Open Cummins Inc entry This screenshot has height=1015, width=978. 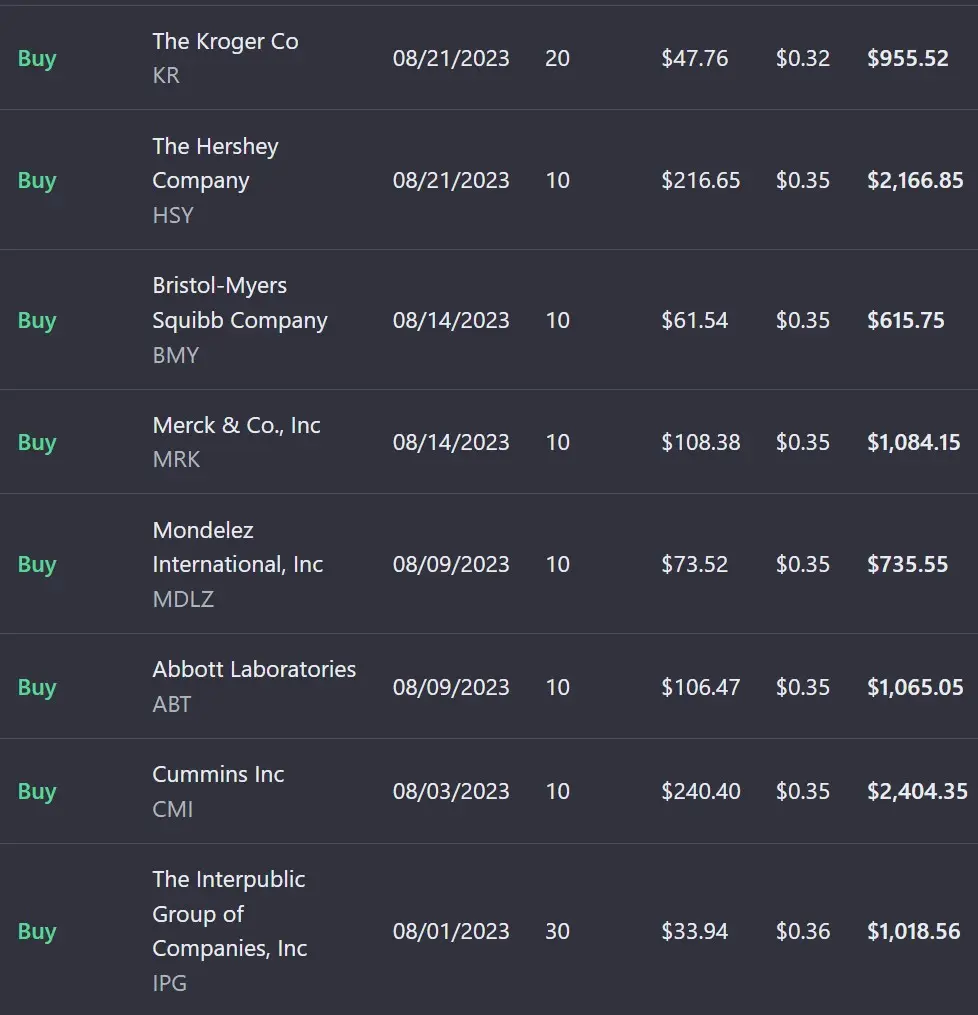218,774
